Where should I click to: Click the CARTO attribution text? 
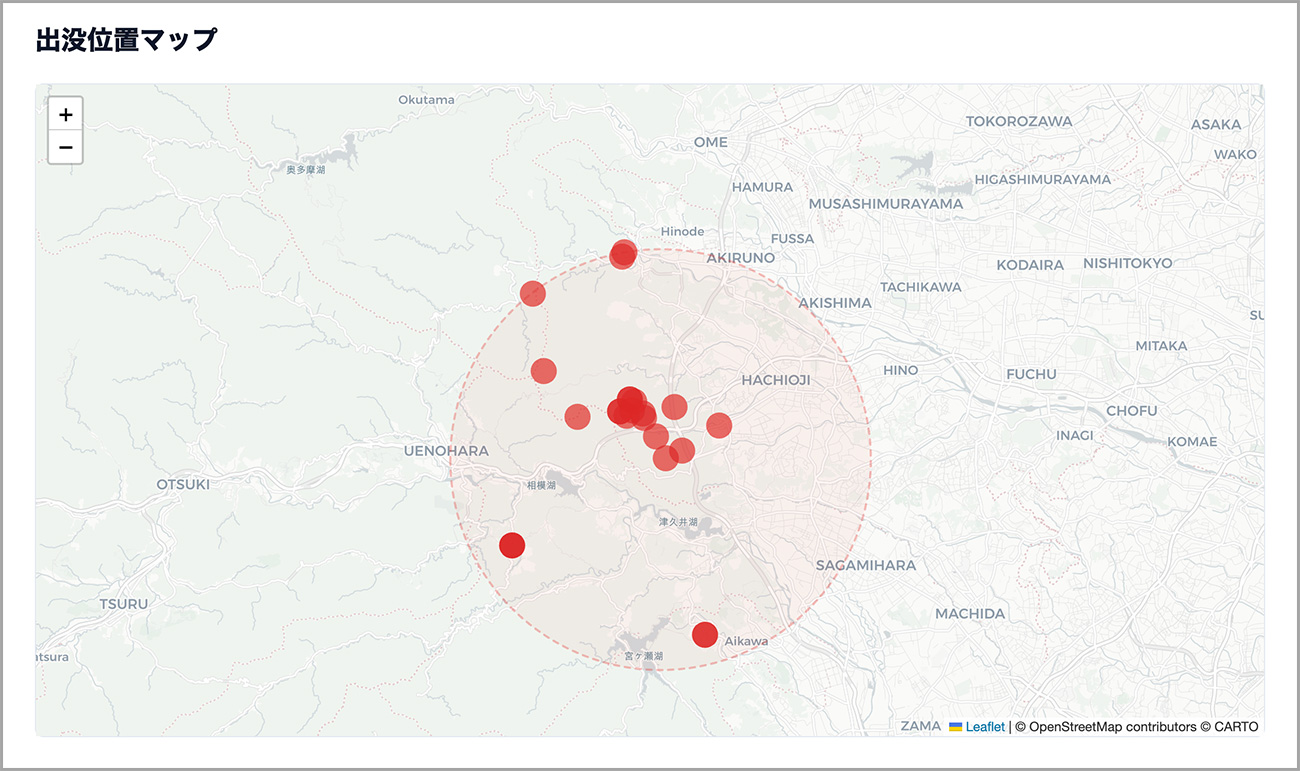tap(1236, 727)
